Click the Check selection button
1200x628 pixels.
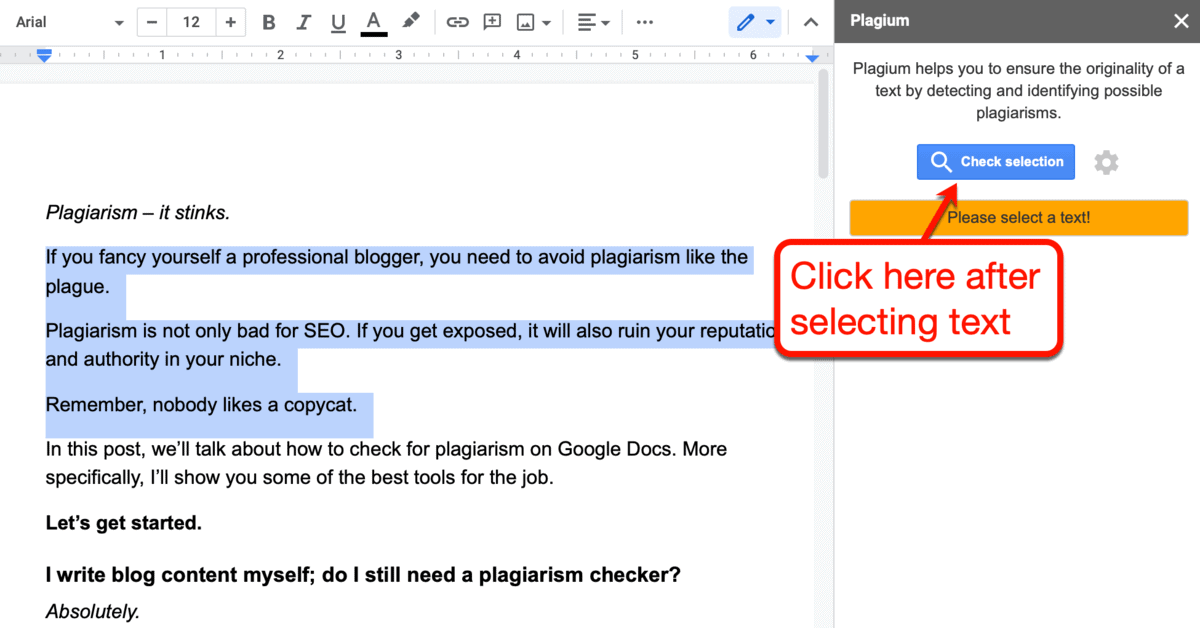tap(995, 161)
